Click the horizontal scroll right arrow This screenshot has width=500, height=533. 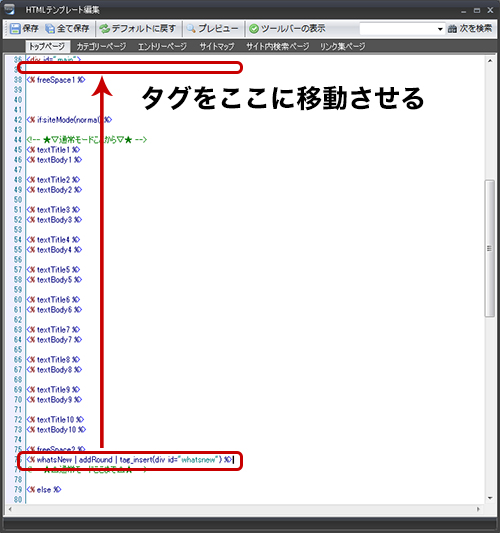pos(478,509)
